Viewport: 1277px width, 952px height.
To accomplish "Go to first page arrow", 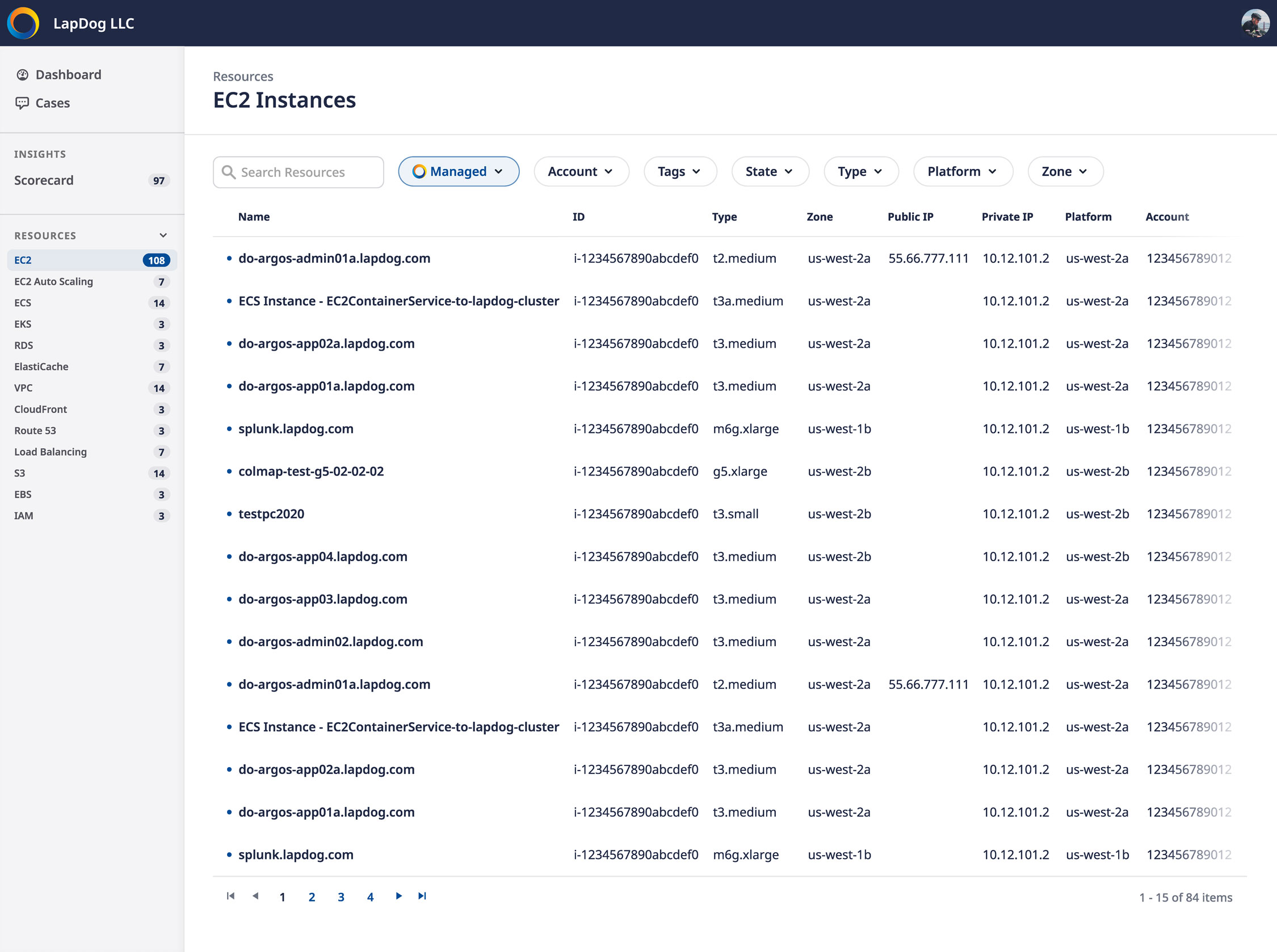I will click(230, 896).
